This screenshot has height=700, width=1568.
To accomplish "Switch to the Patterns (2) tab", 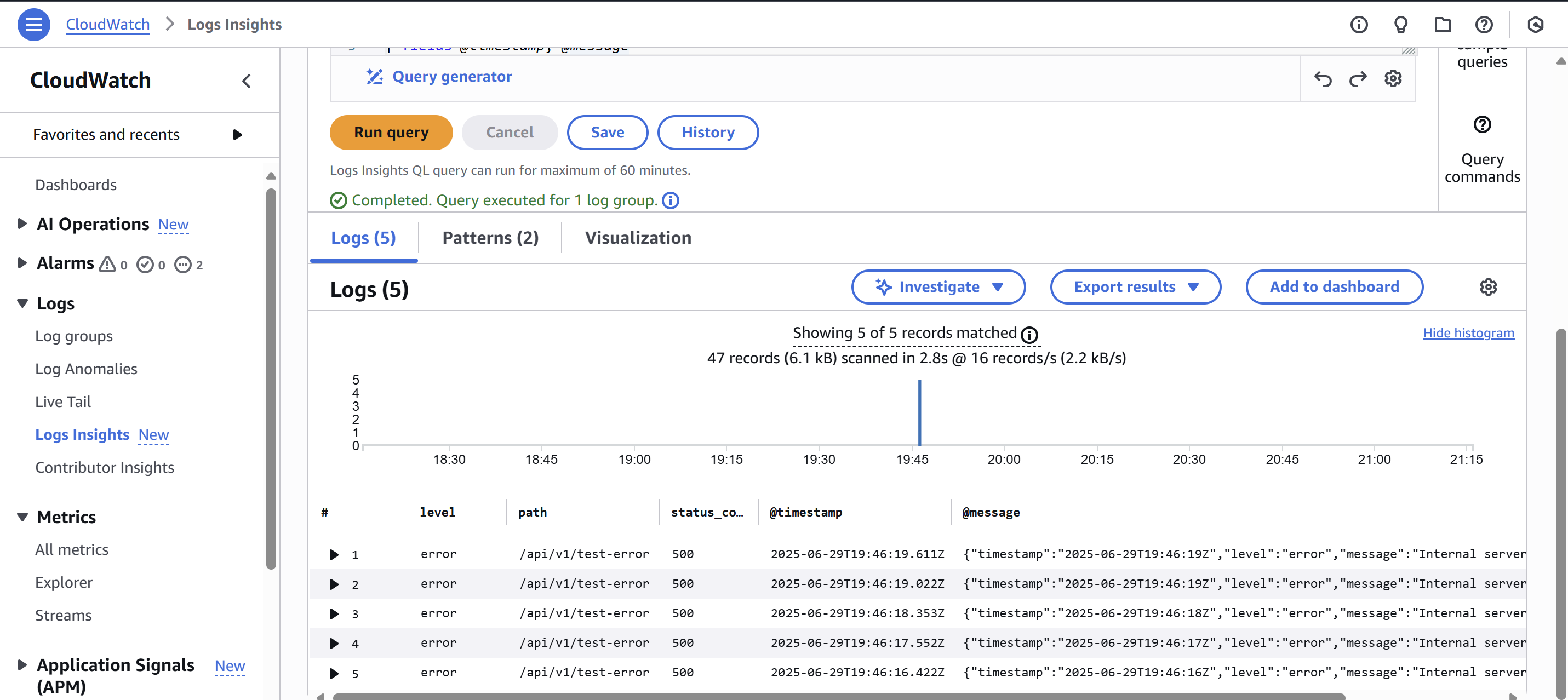I will [x=490, y=238].
